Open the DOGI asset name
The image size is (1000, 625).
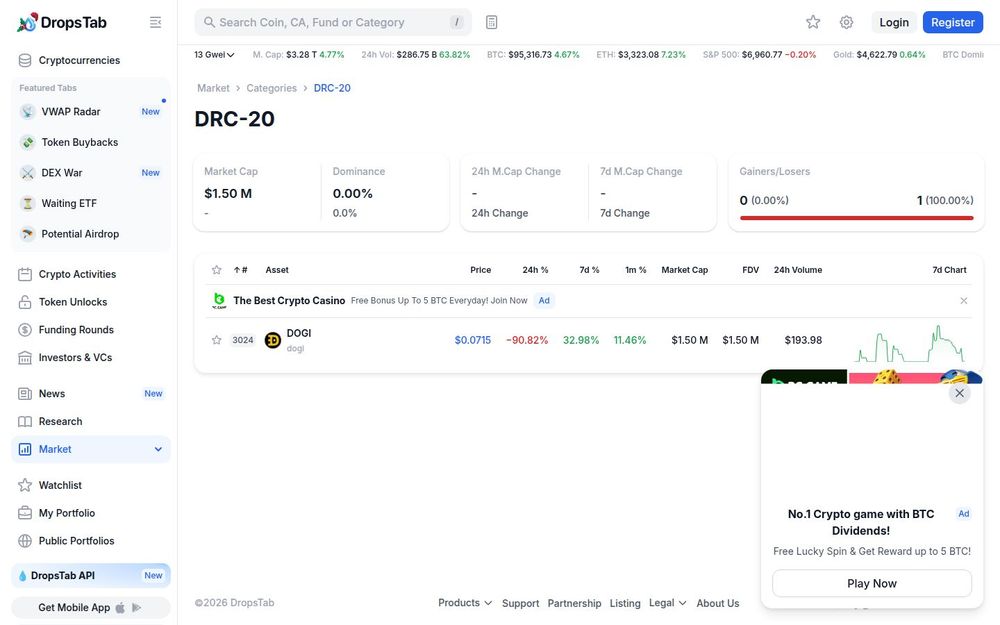[298, 333]
